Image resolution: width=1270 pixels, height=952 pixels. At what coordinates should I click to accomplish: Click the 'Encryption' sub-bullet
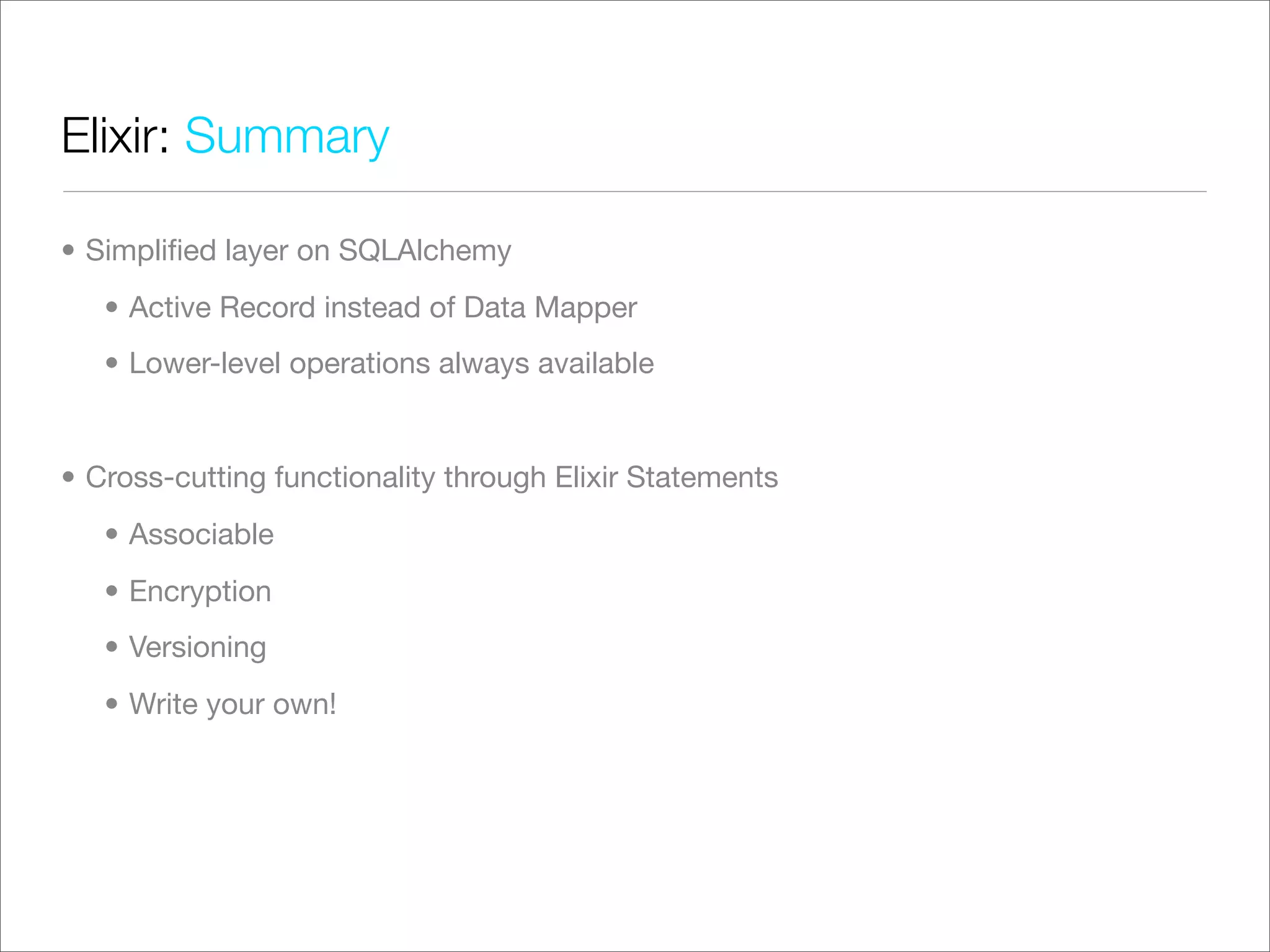200,592
